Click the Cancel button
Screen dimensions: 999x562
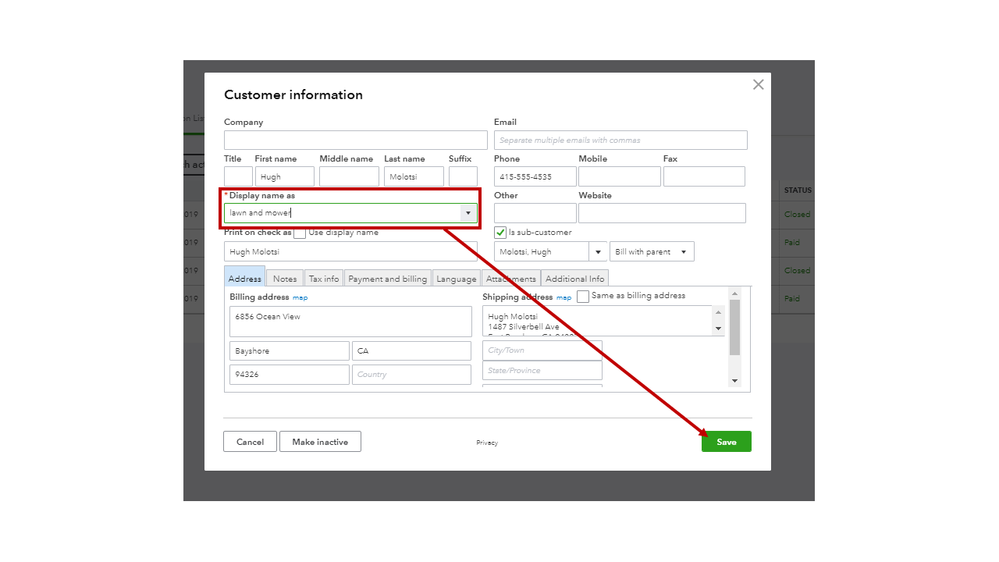click(x=250, y=442)
